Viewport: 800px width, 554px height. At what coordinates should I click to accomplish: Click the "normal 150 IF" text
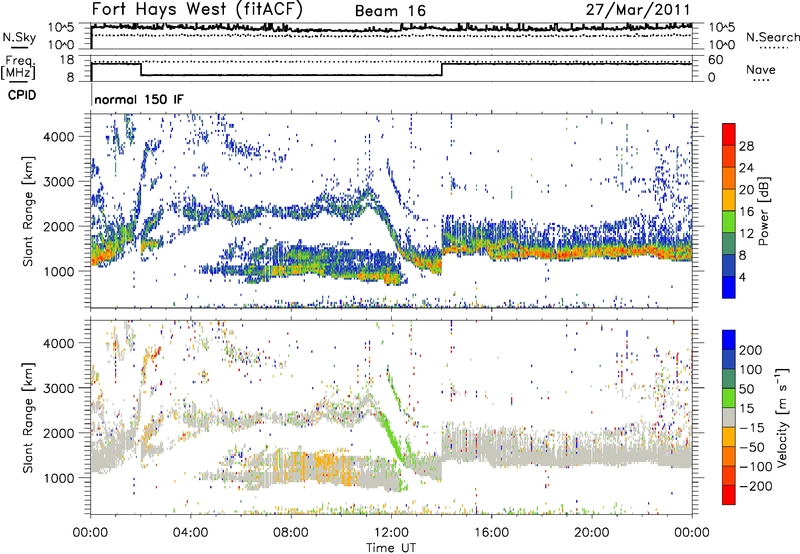[x=139, y=99]
